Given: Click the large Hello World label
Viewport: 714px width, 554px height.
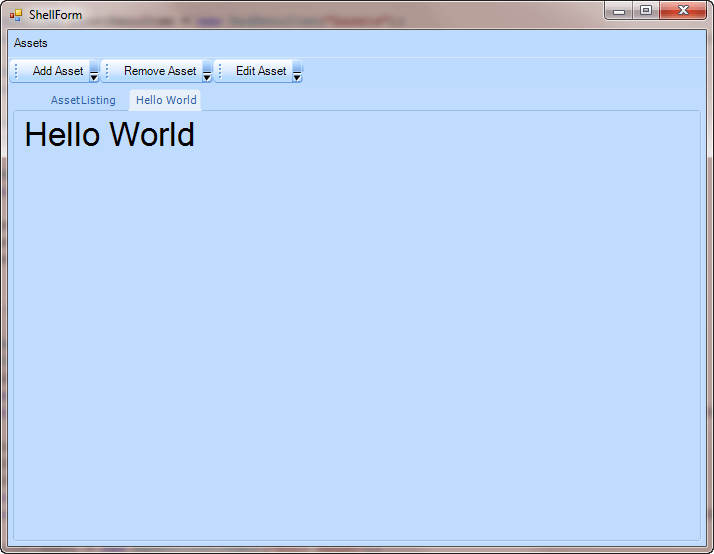Looking at the screenshot, I should 109,135.
